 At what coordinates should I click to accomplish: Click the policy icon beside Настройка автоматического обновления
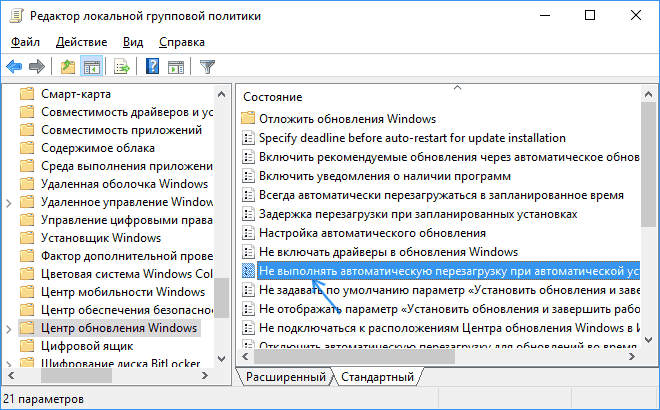248,233
